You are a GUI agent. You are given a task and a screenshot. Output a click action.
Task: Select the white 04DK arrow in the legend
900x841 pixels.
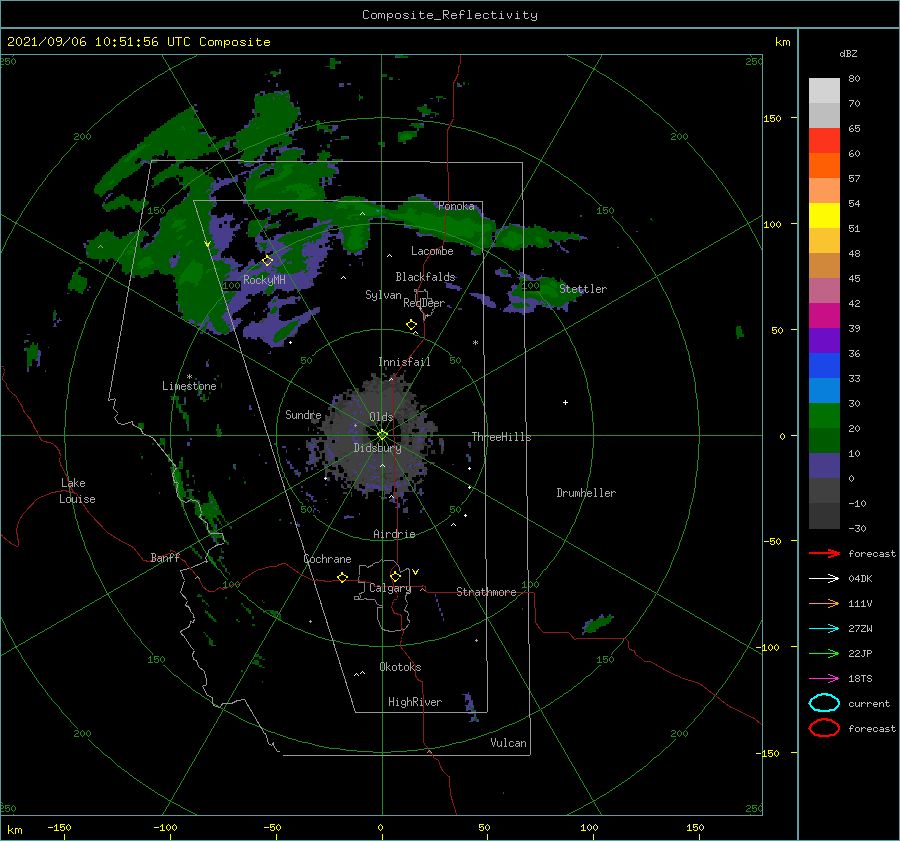point(824,578)
